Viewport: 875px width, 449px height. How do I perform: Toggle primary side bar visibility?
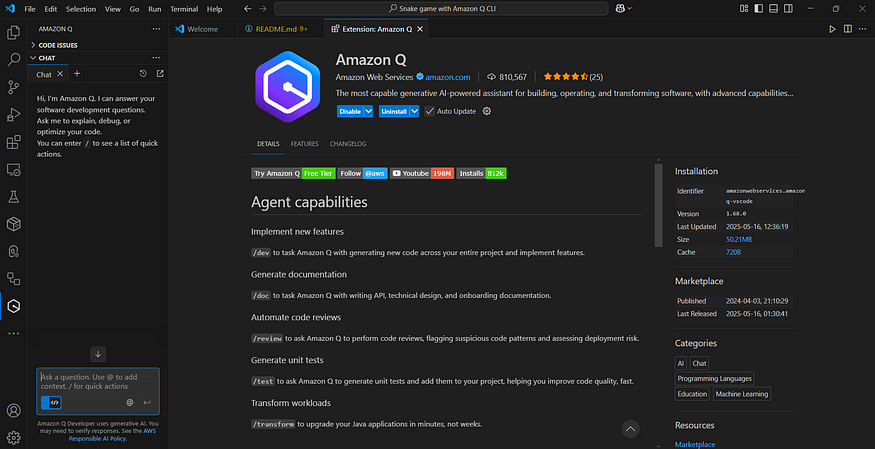(x=758, y=8)
